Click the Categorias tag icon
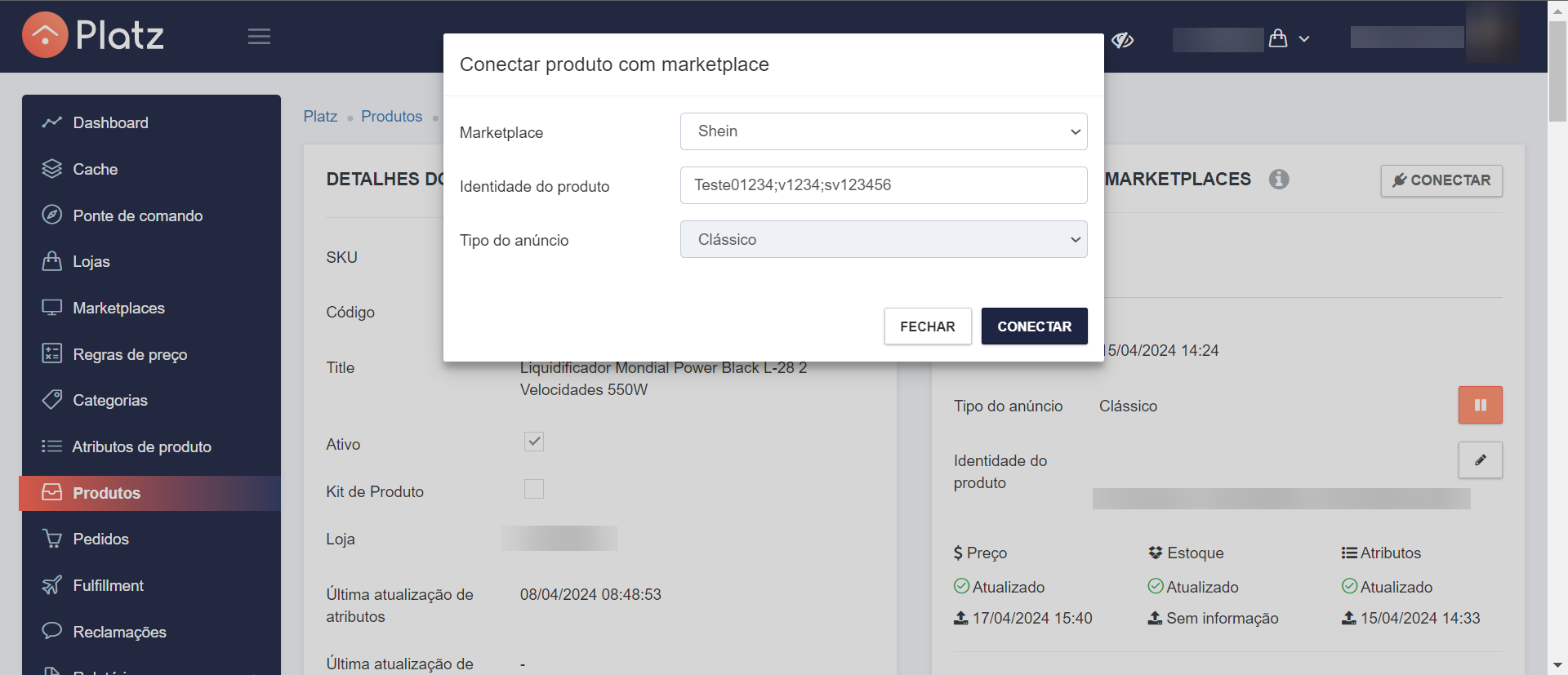 click(52, 400)
